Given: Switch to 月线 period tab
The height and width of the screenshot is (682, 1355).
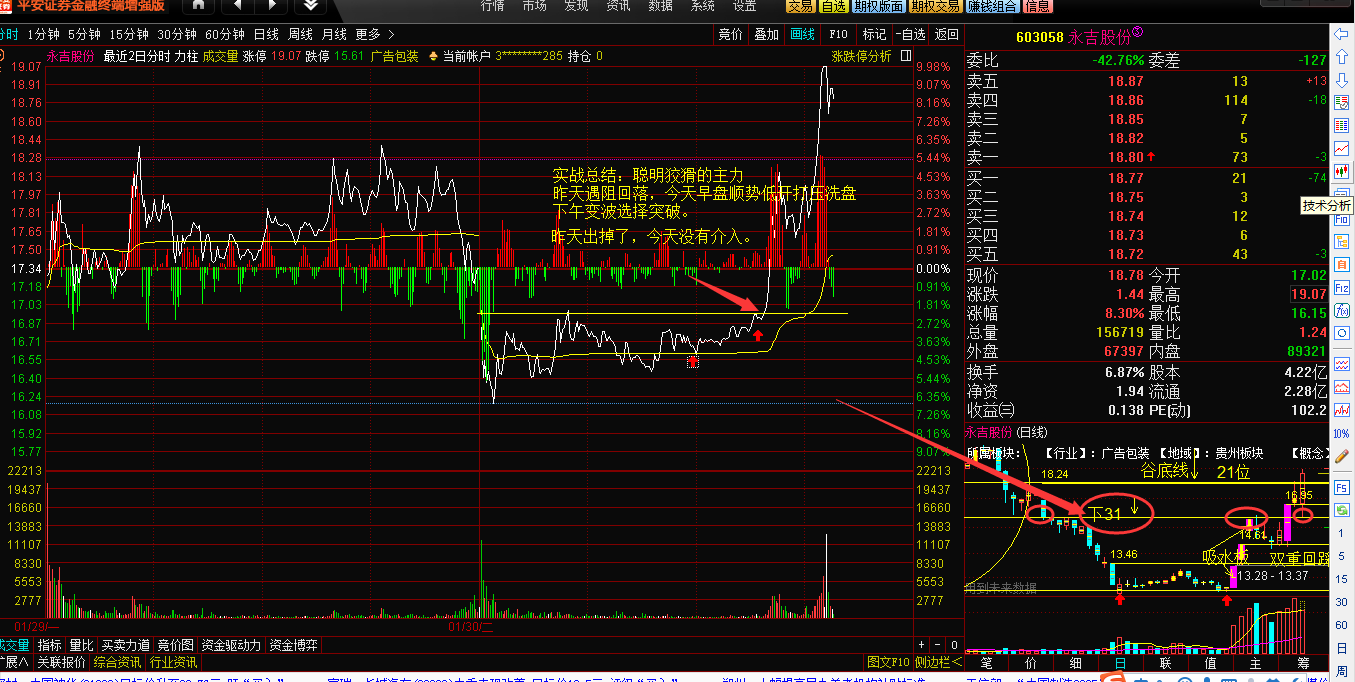Looking at the screenshot, I should tap(334, 34).
